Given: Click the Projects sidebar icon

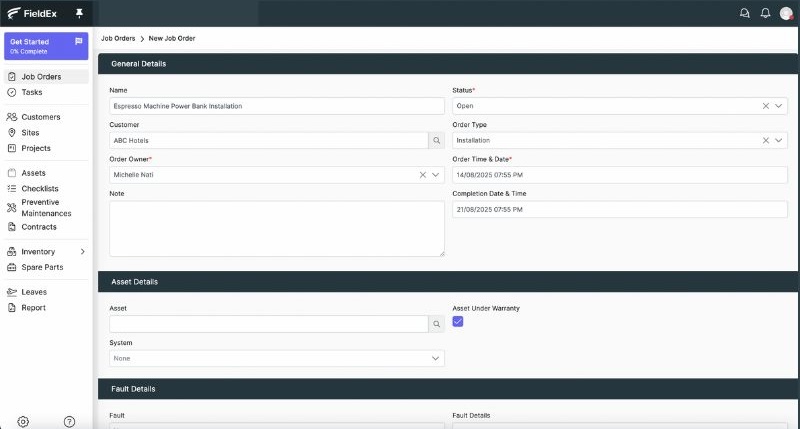Looking at the screenshot, I should [x=12, y=148].
